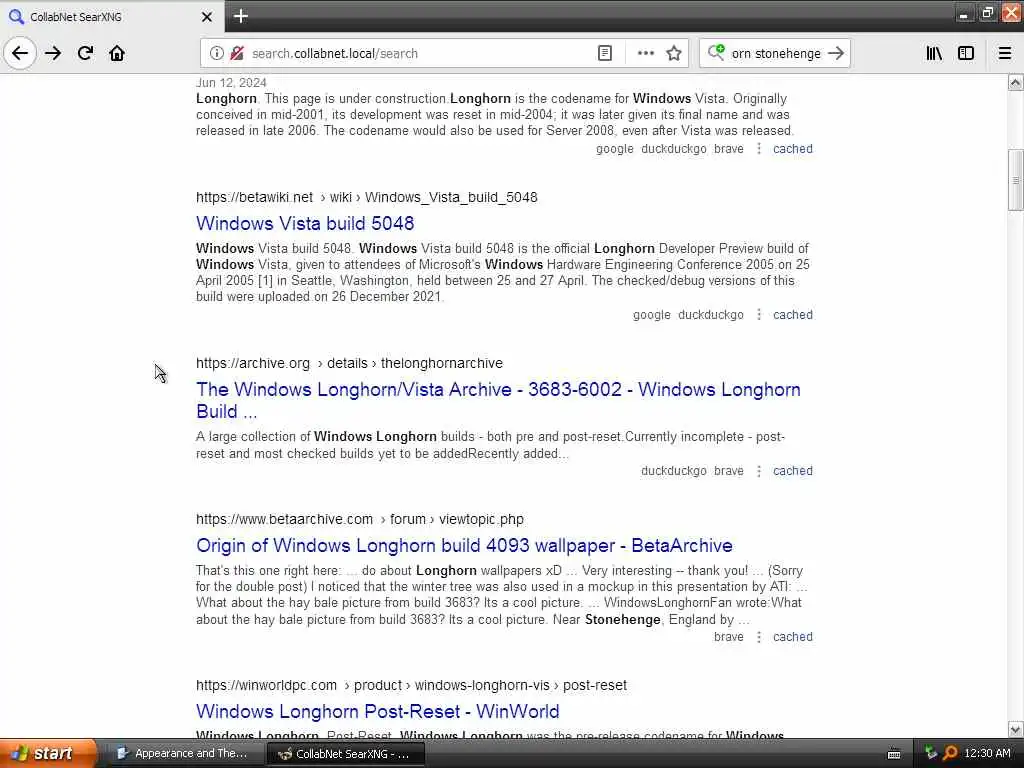Click the archive.org result URL
This screenshot has height=768, width=1024.
(349, 363)
